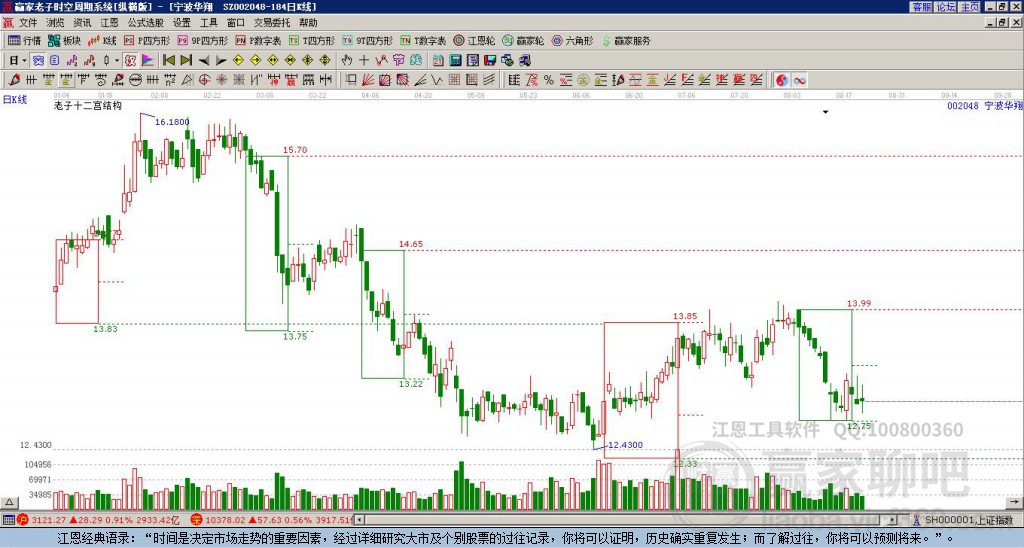This screenshot has width=1024, height=548.
Task: Select the percent % line tool
Action: pos(549,80)
